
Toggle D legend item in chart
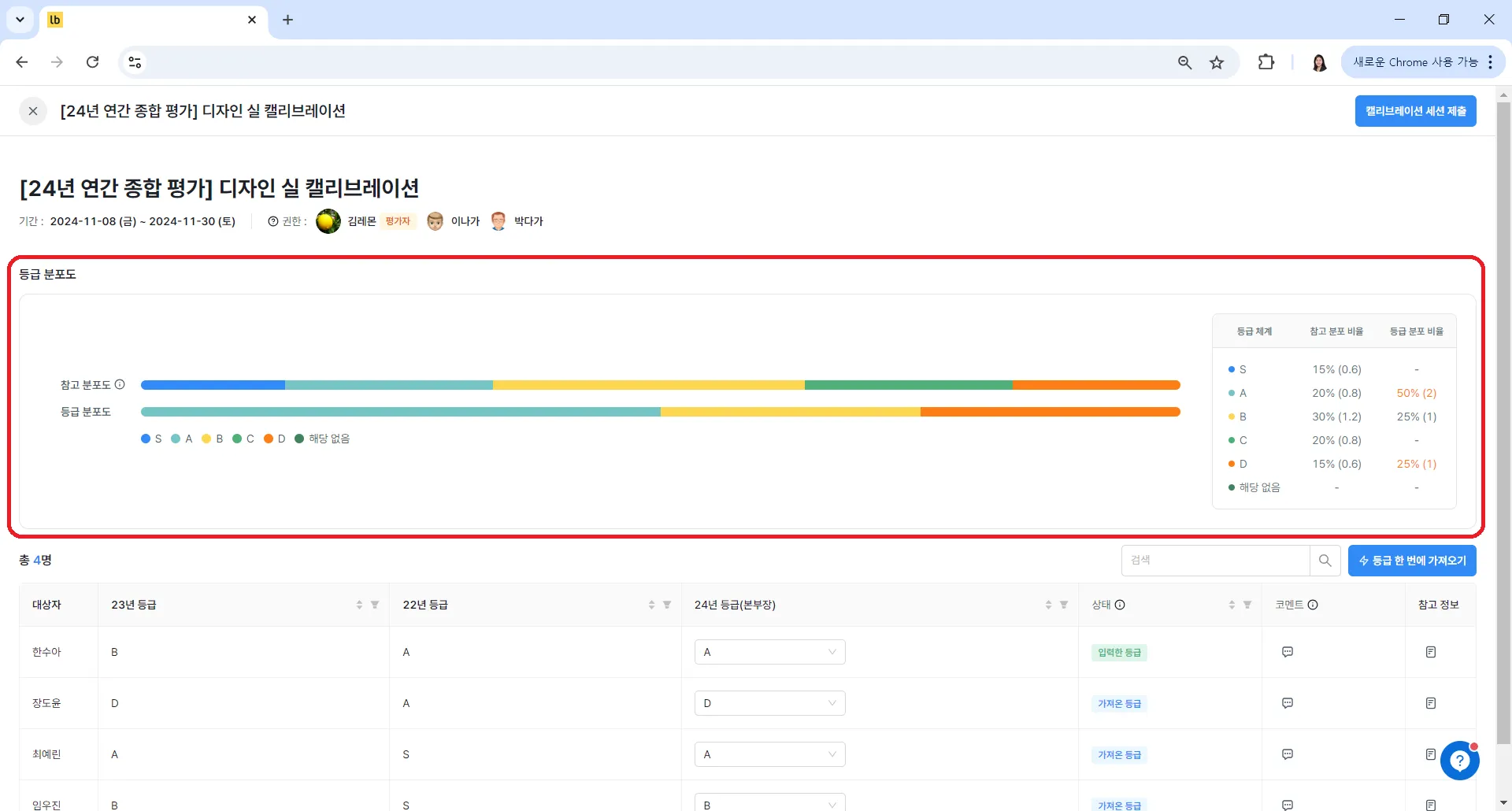coord(275,439)
